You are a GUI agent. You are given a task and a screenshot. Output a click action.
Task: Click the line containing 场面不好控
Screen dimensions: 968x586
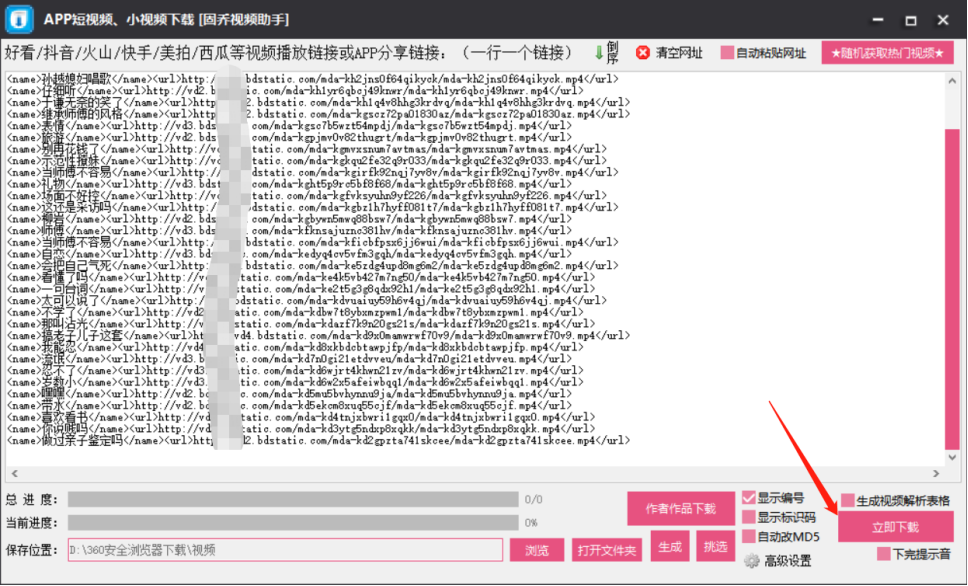pyautogui.click(x=307, y=196)
